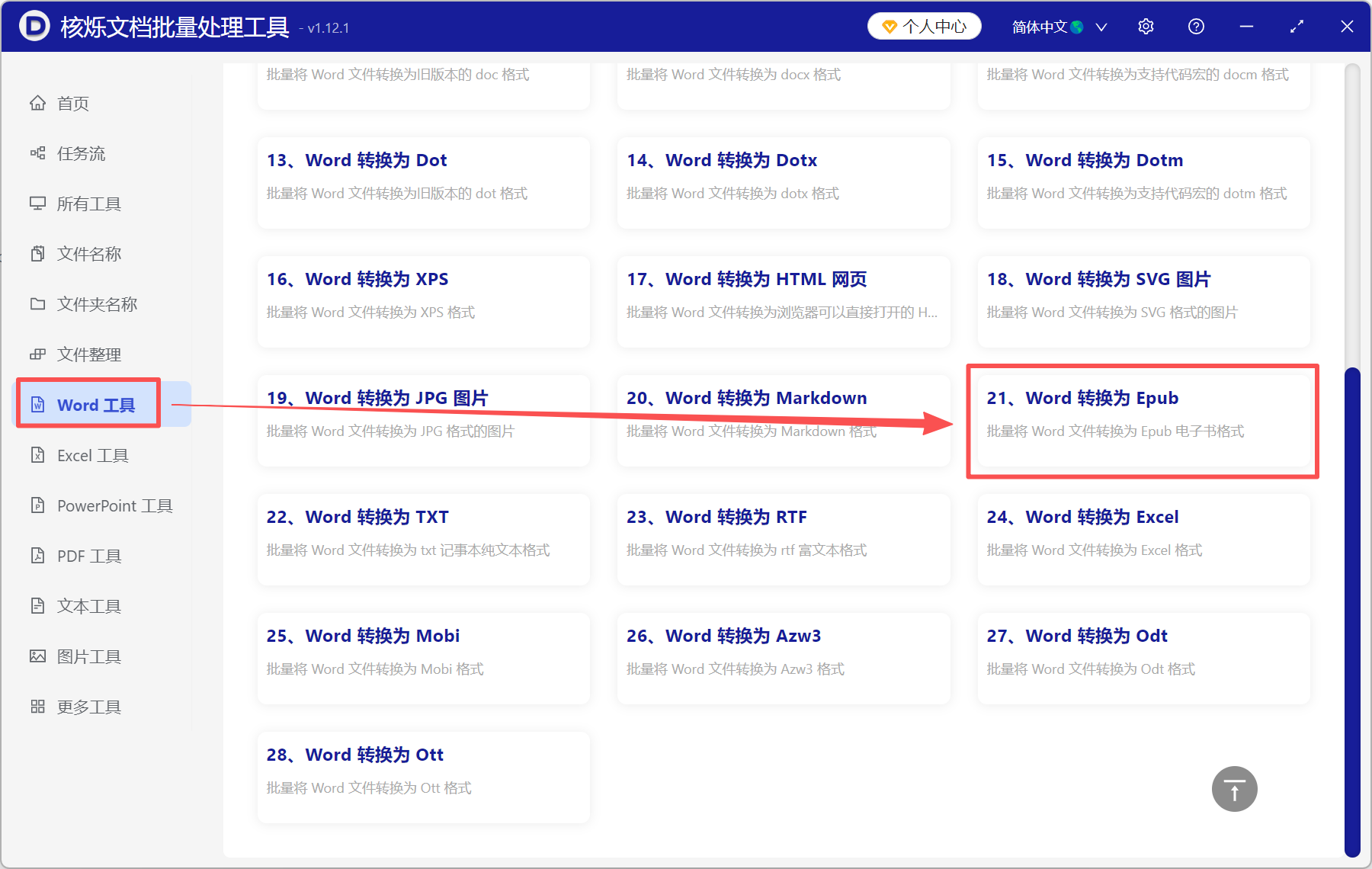Open settings via the gear icon
The image size is (1372, 869).
(1146, 26)
